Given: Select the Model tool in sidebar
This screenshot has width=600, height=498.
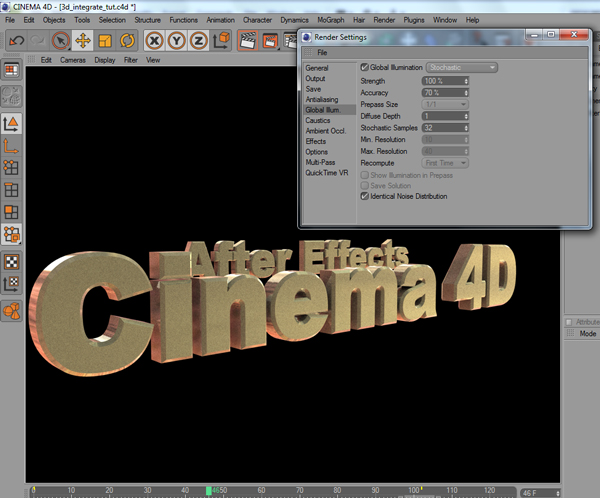Looking at the screenshot, I should [11, 124].
